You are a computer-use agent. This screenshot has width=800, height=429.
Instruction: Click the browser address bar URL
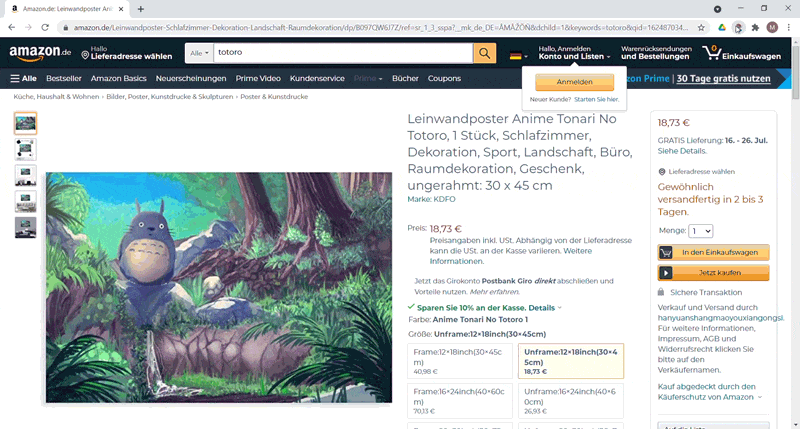click(381, 28)
